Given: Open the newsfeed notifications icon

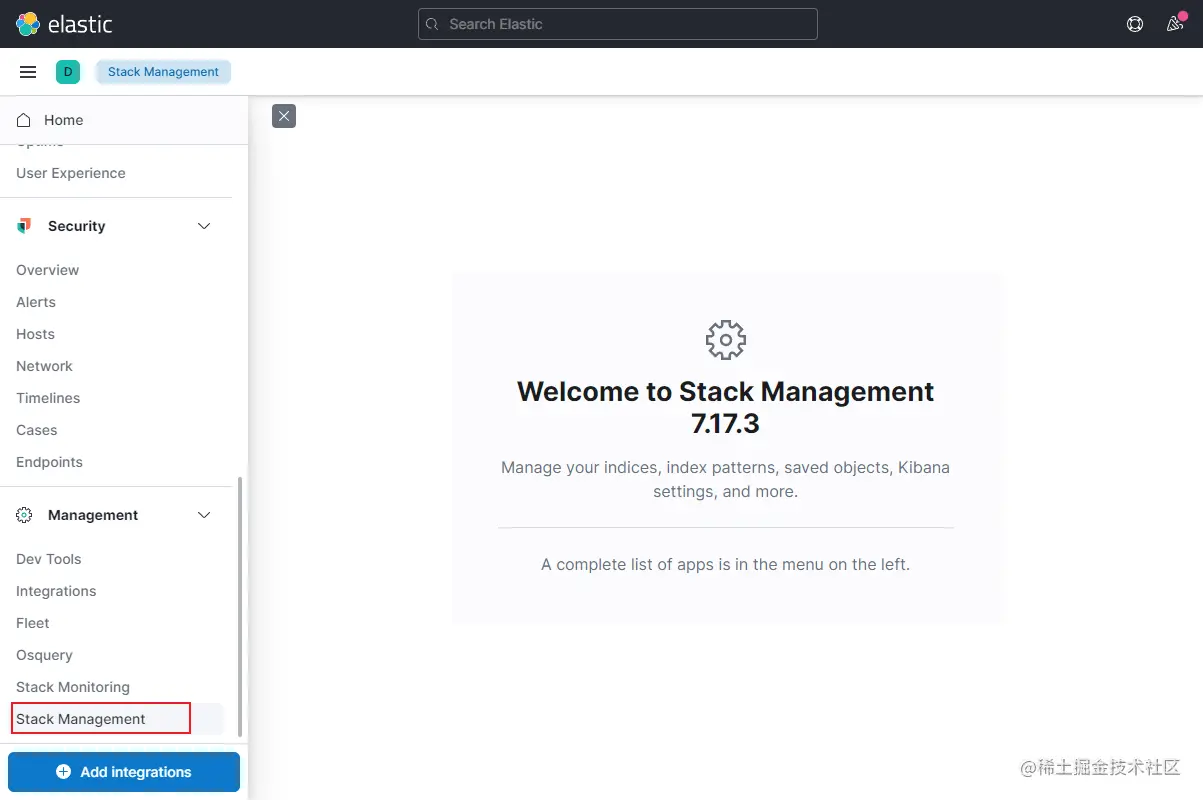Looking at the screenshot, I should tap(1175, 24).
